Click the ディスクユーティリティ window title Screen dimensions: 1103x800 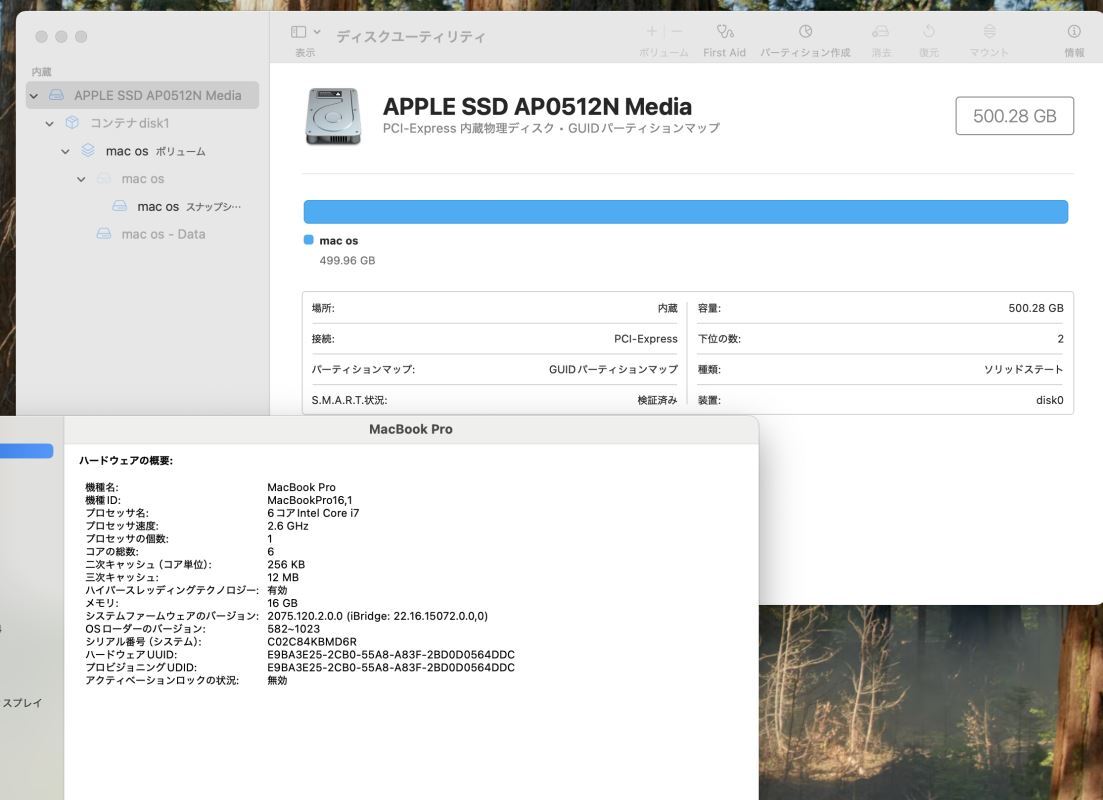tap(411, 37)
